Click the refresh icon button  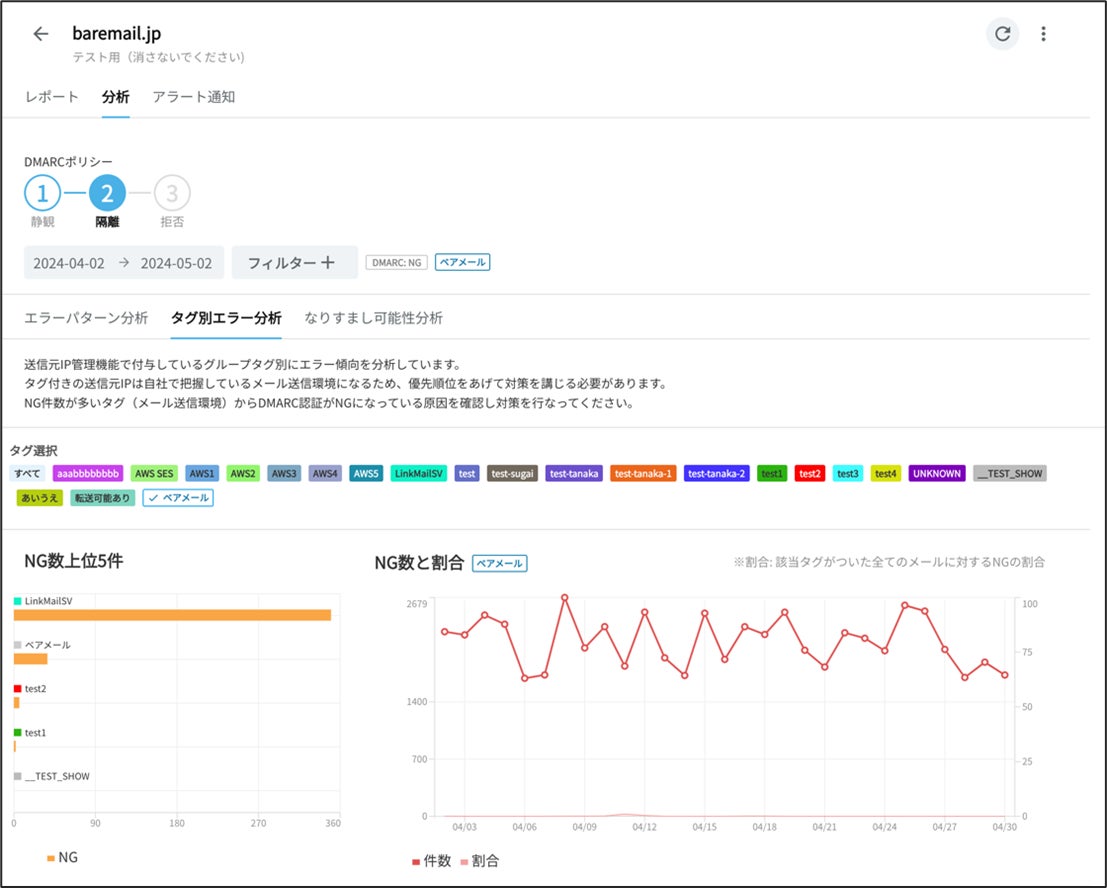pyautogui.click(x=1003, y=34)
